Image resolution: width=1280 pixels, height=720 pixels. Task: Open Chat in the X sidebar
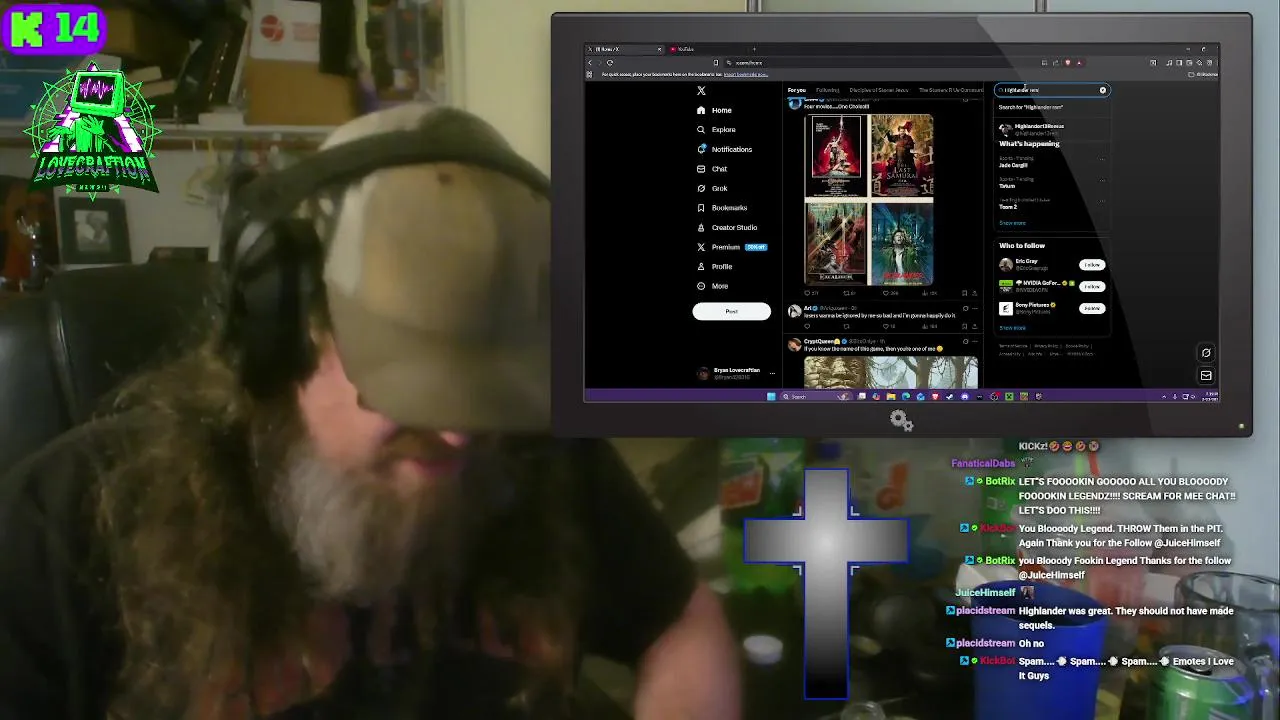[711, 169]
